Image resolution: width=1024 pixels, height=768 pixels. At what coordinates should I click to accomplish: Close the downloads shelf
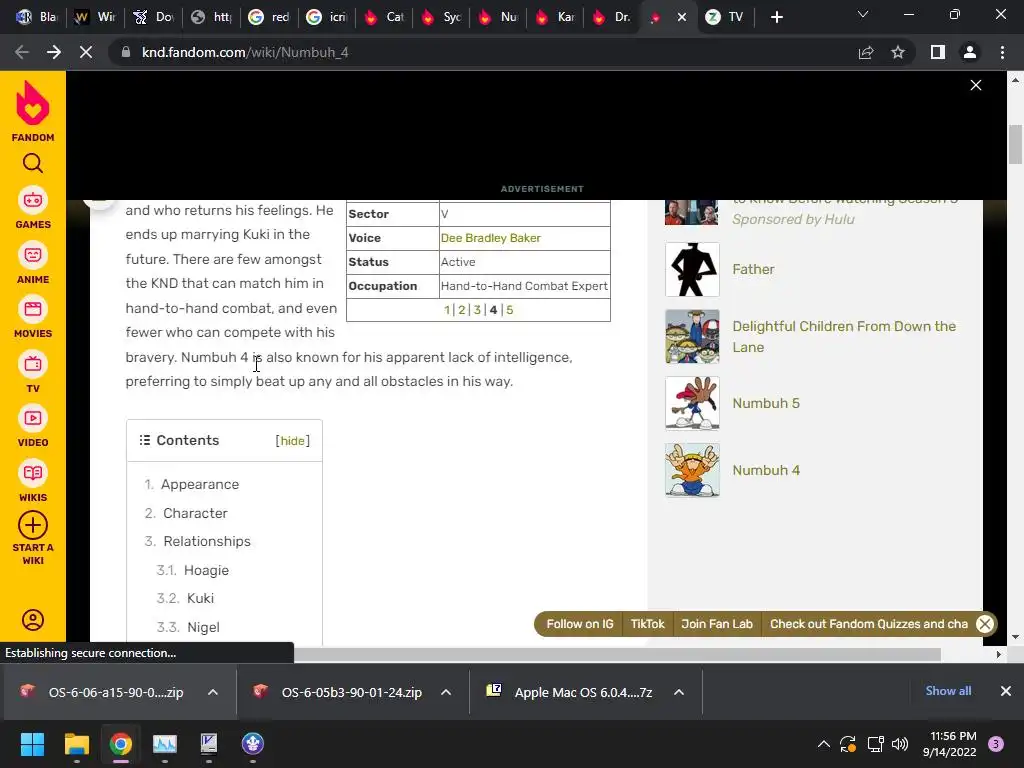(1006, 691)
